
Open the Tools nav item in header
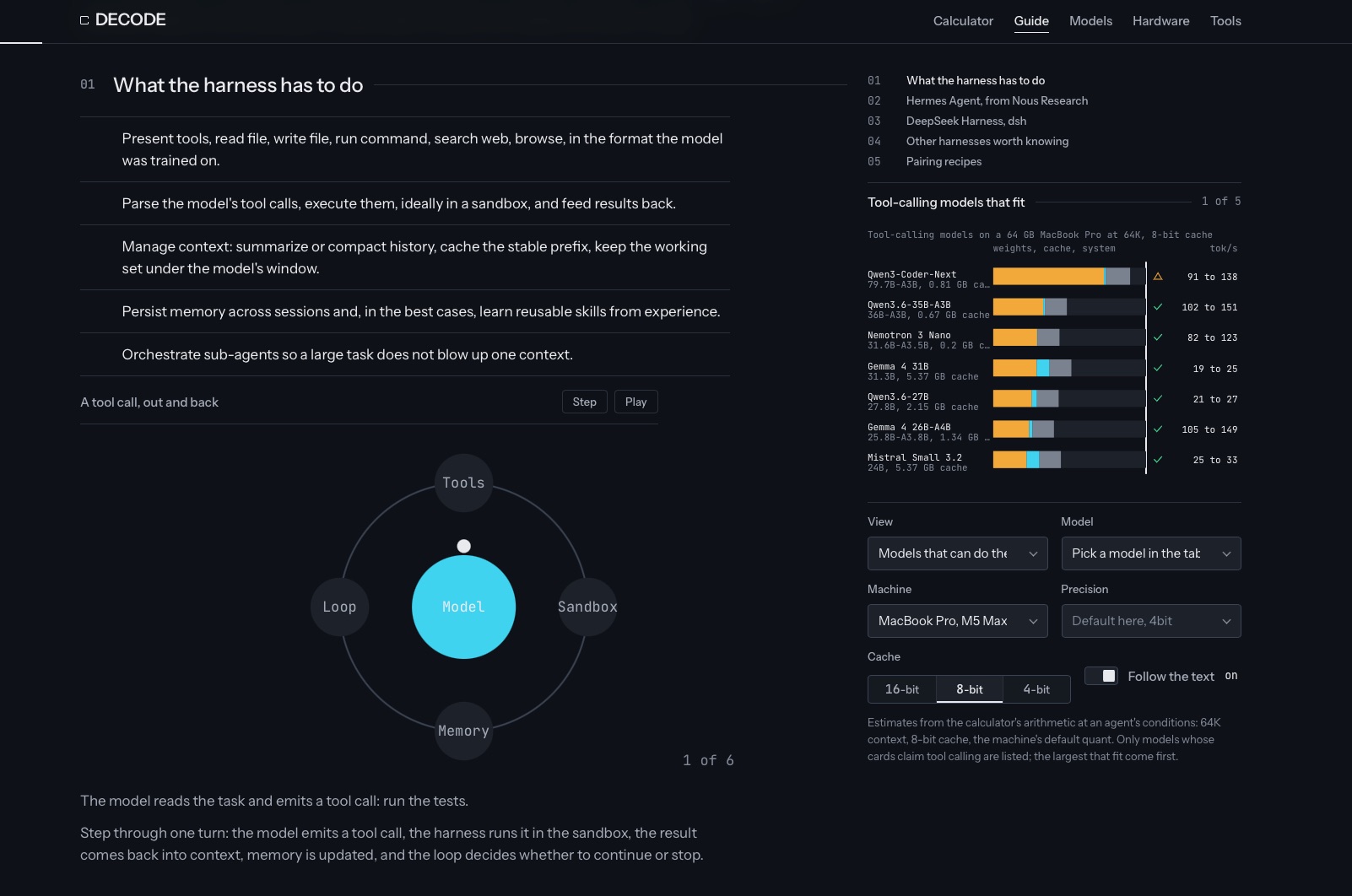pos(1225,21)
